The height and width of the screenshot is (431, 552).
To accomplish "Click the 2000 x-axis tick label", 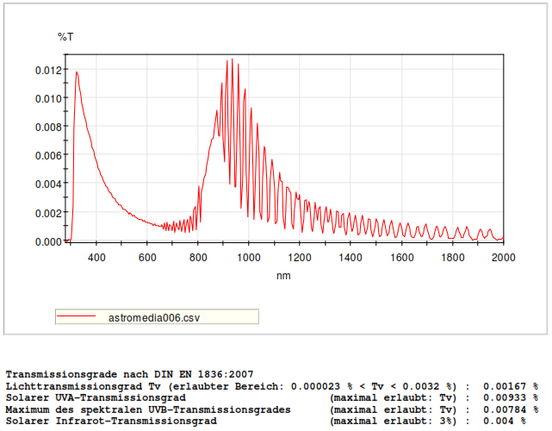I will [x=503, y=257].
